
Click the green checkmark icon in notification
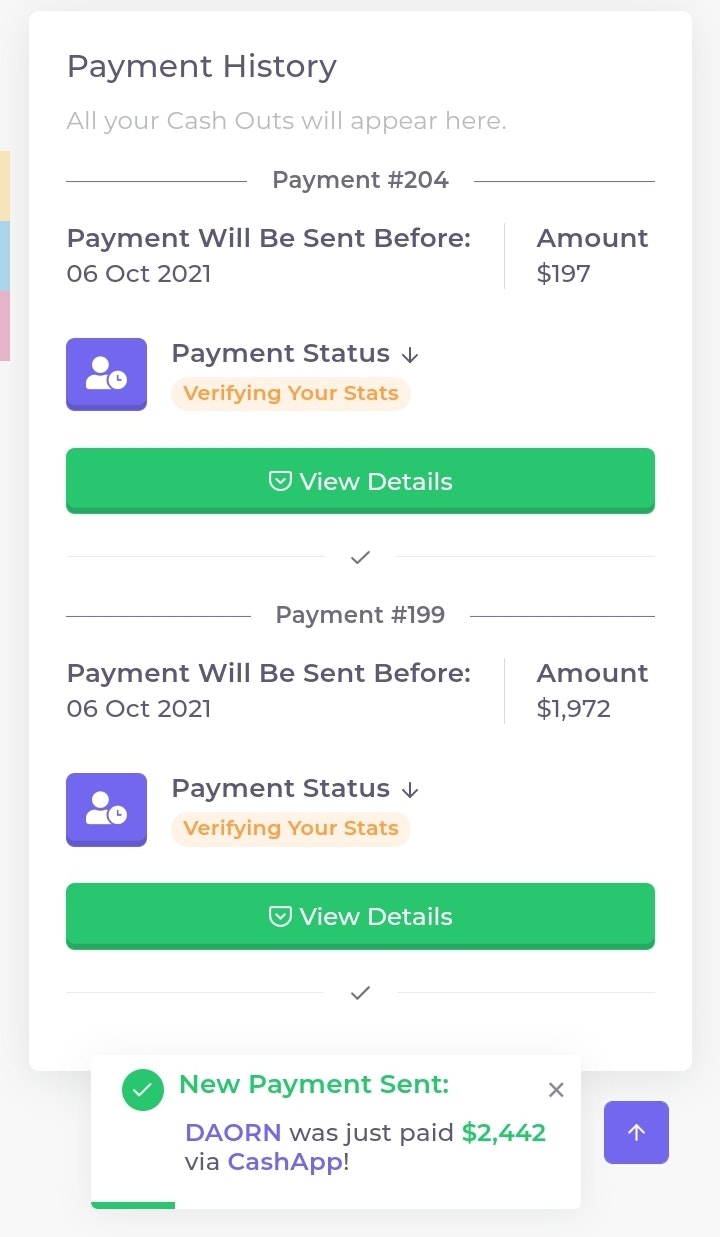[143, 1090]
